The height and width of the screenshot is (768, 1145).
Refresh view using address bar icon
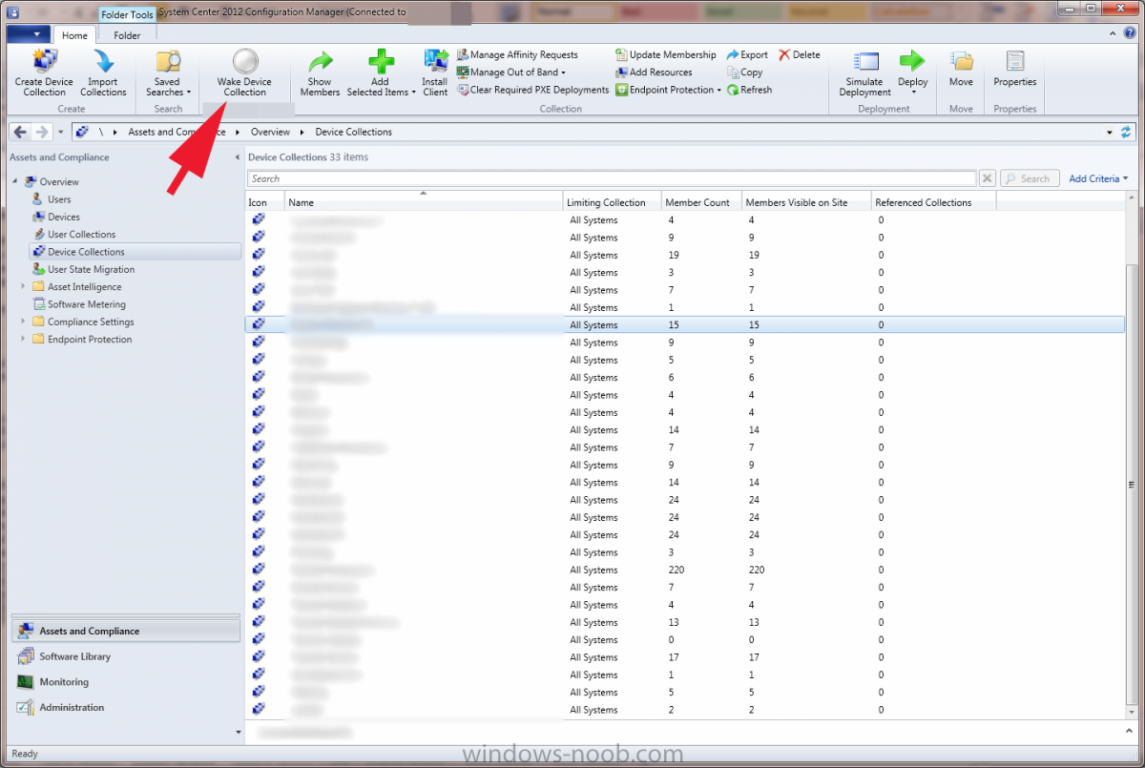point(1125,132)
